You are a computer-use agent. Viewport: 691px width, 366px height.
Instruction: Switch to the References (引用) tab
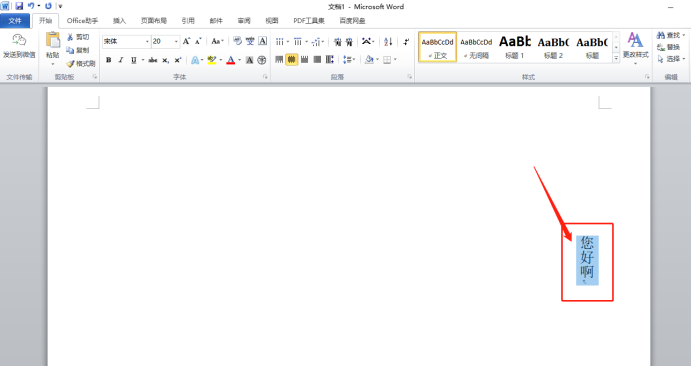pyautogui.click(x=188, y=21)
